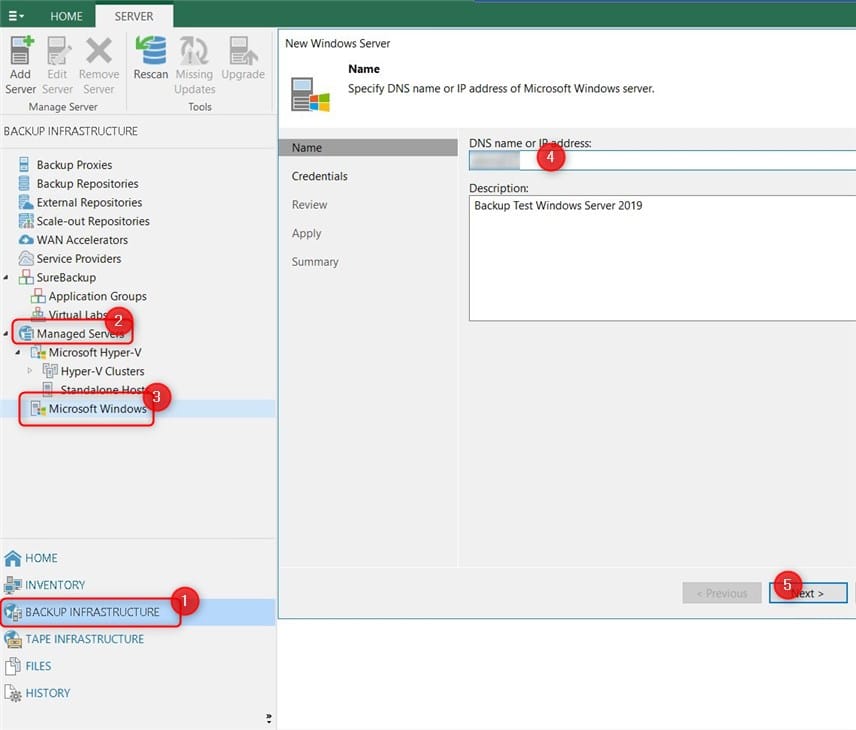Run the Rescan tool
Image resolution: width=856 pixels, height=730 pixels.
(x=151, y=58)
